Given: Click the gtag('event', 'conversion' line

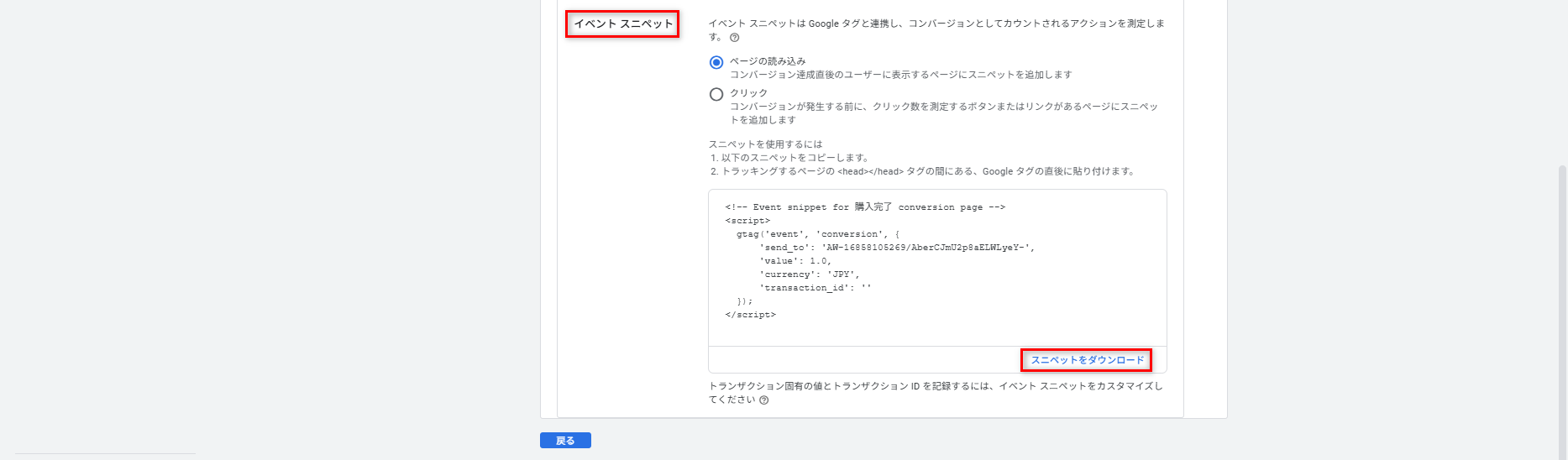Looking at the screenshot, I should point(818,234).
